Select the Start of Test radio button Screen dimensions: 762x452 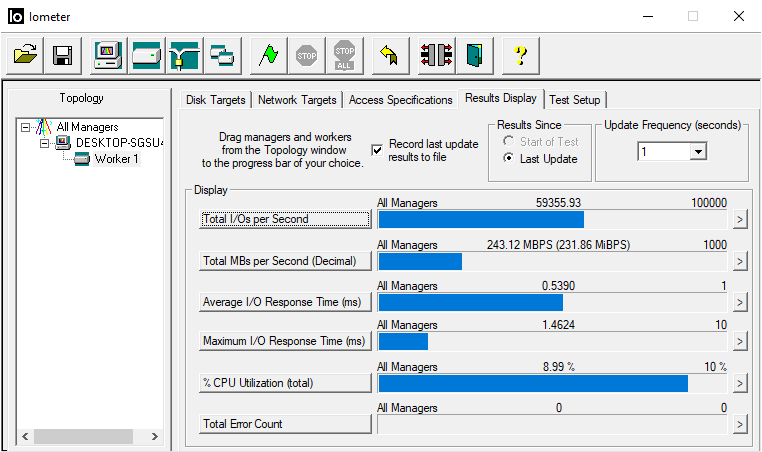coord(509,142)
